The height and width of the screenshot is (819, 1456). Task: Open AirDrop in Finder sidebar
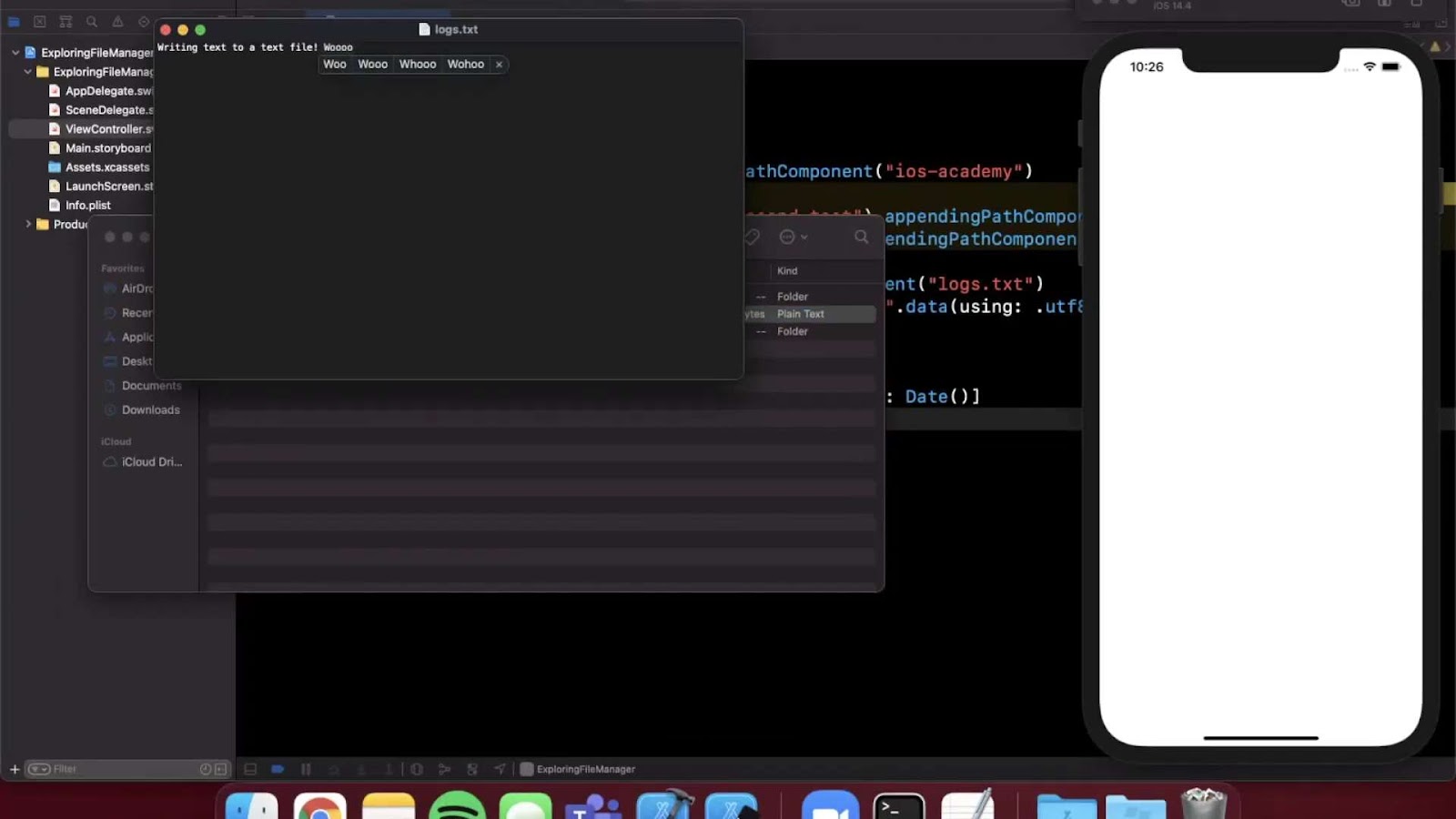click(127, 288)
